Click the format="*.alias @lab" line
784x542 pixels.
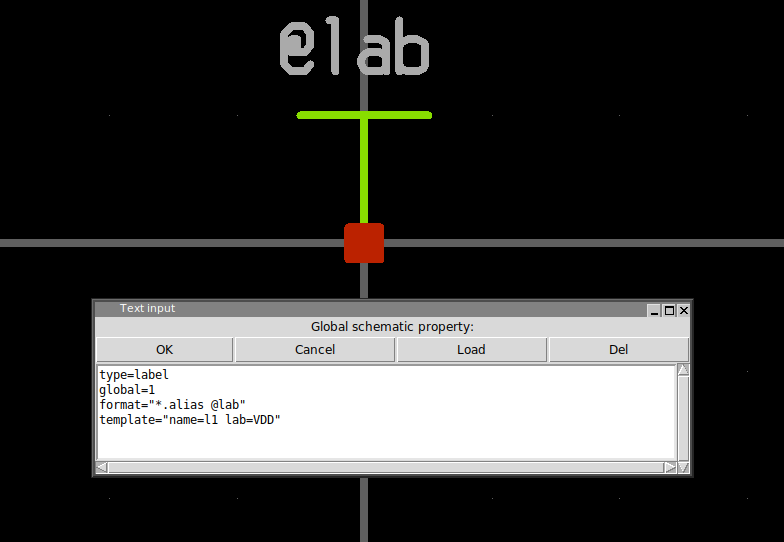[x=172, y=405]
